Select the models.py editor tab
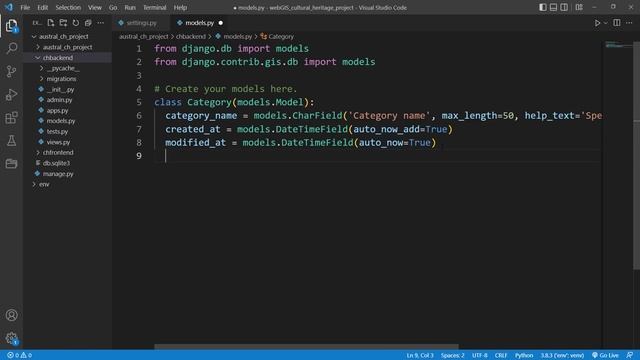This screenshot has height=360, width=640. (x=199, y=23)
